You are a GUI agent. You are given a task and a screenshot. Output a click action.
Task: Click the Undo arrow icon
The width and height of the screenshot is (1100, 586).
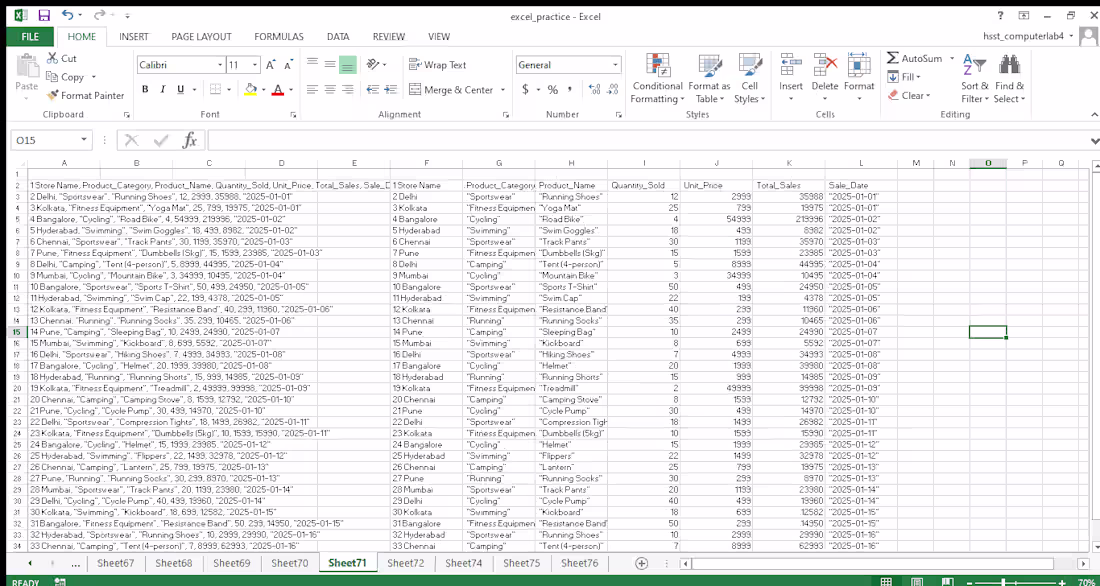67,14
